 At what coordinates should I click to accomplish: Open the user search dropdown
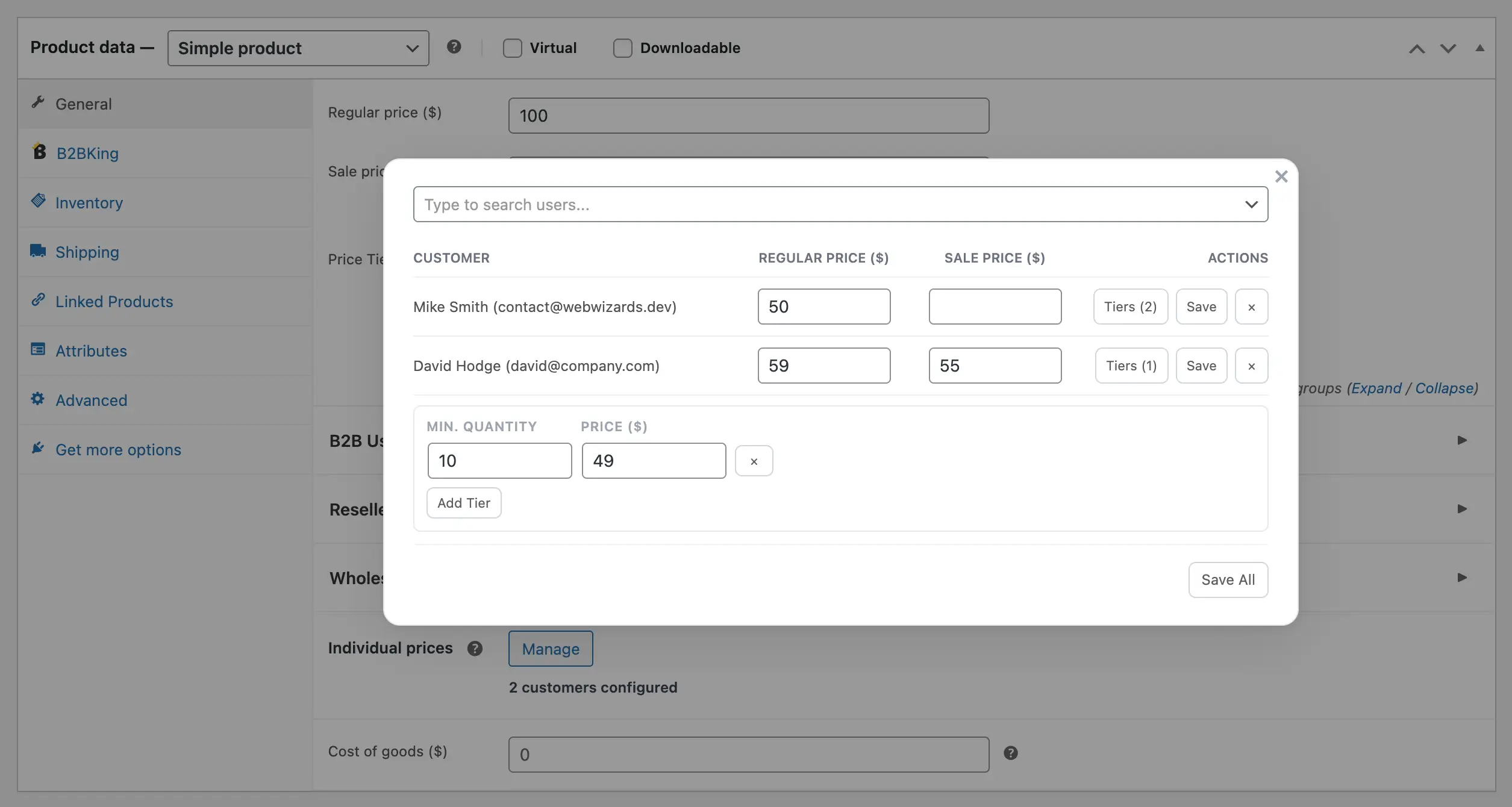(840, 204)
